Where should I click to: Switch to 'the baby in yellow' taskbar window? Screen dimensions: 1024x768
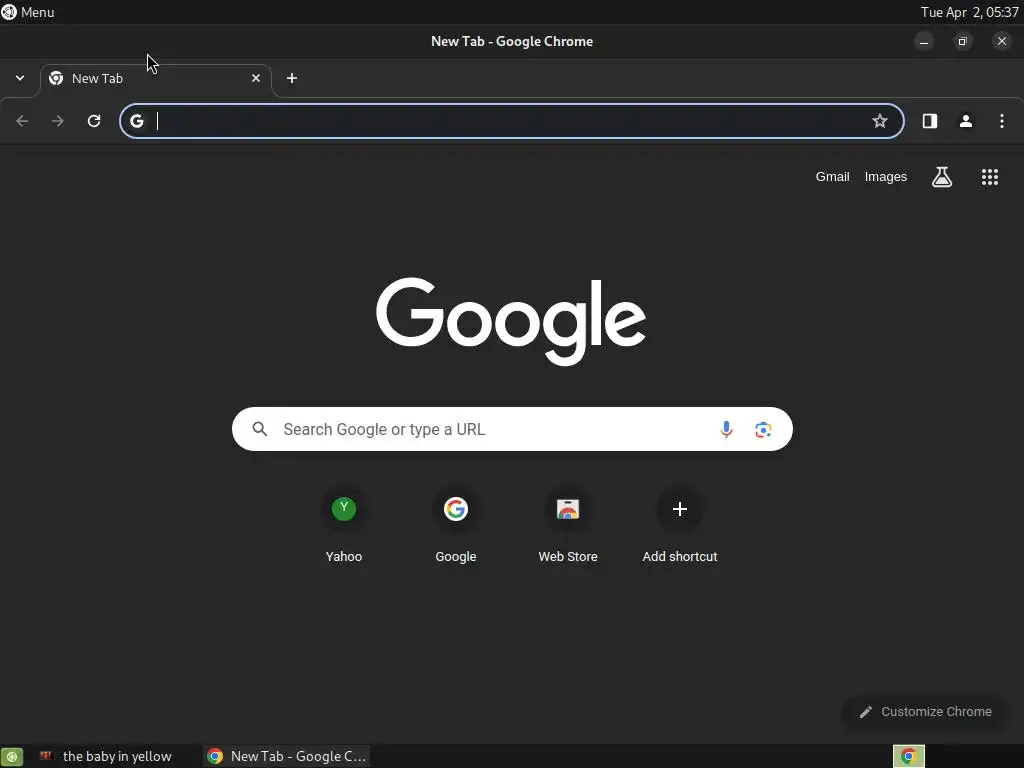(106, 756)
